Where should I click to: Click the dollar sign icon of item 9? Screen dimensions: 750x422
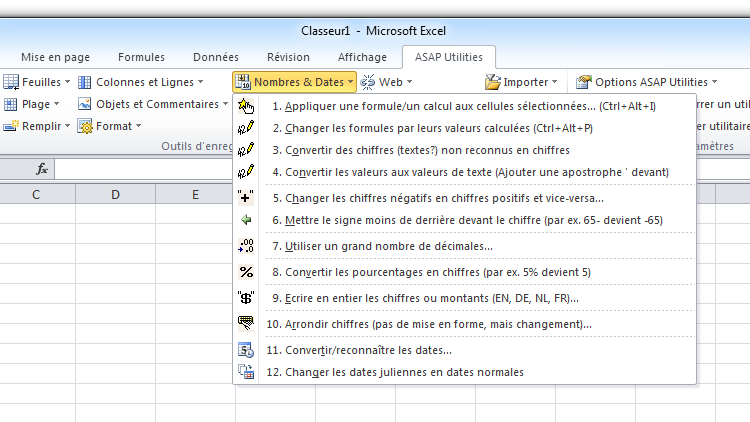pos(246,298)
